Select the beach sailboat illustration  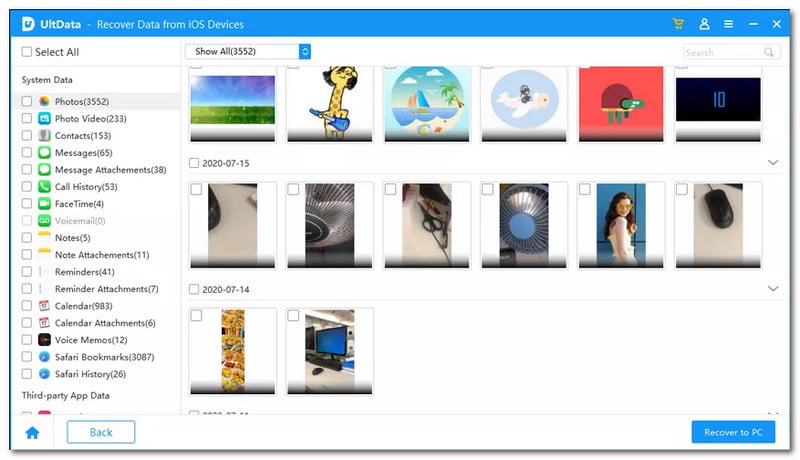[427, 104]
